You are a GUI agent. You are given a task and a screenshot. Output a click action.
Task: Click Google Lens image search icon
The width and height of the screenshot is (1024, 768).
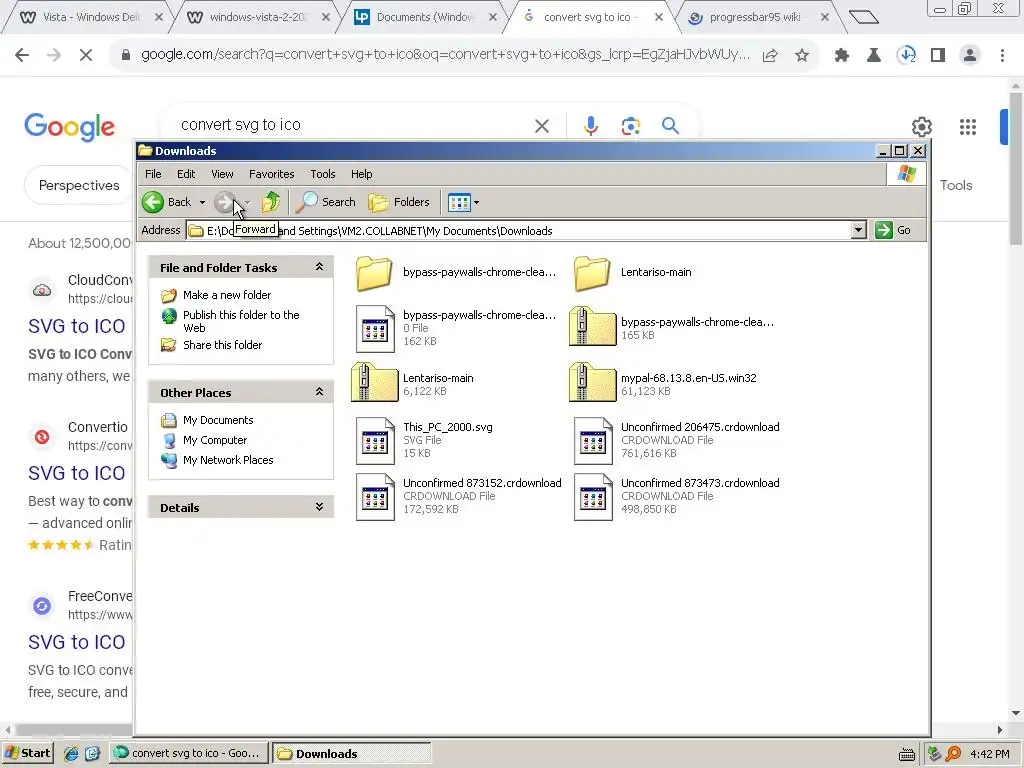[x=630, y=125]
